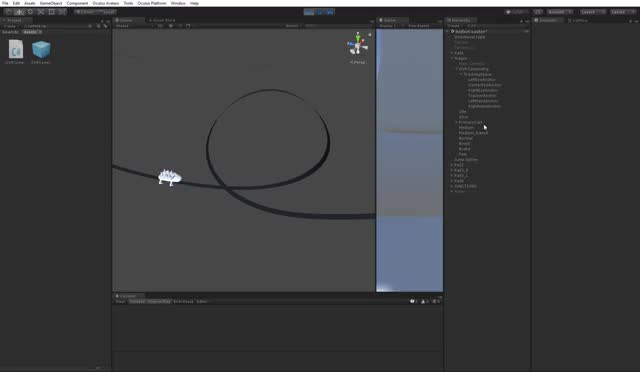Viewport: 640px width, 372px height.
Task: Click the Play button
Action: tap(309, 12)
